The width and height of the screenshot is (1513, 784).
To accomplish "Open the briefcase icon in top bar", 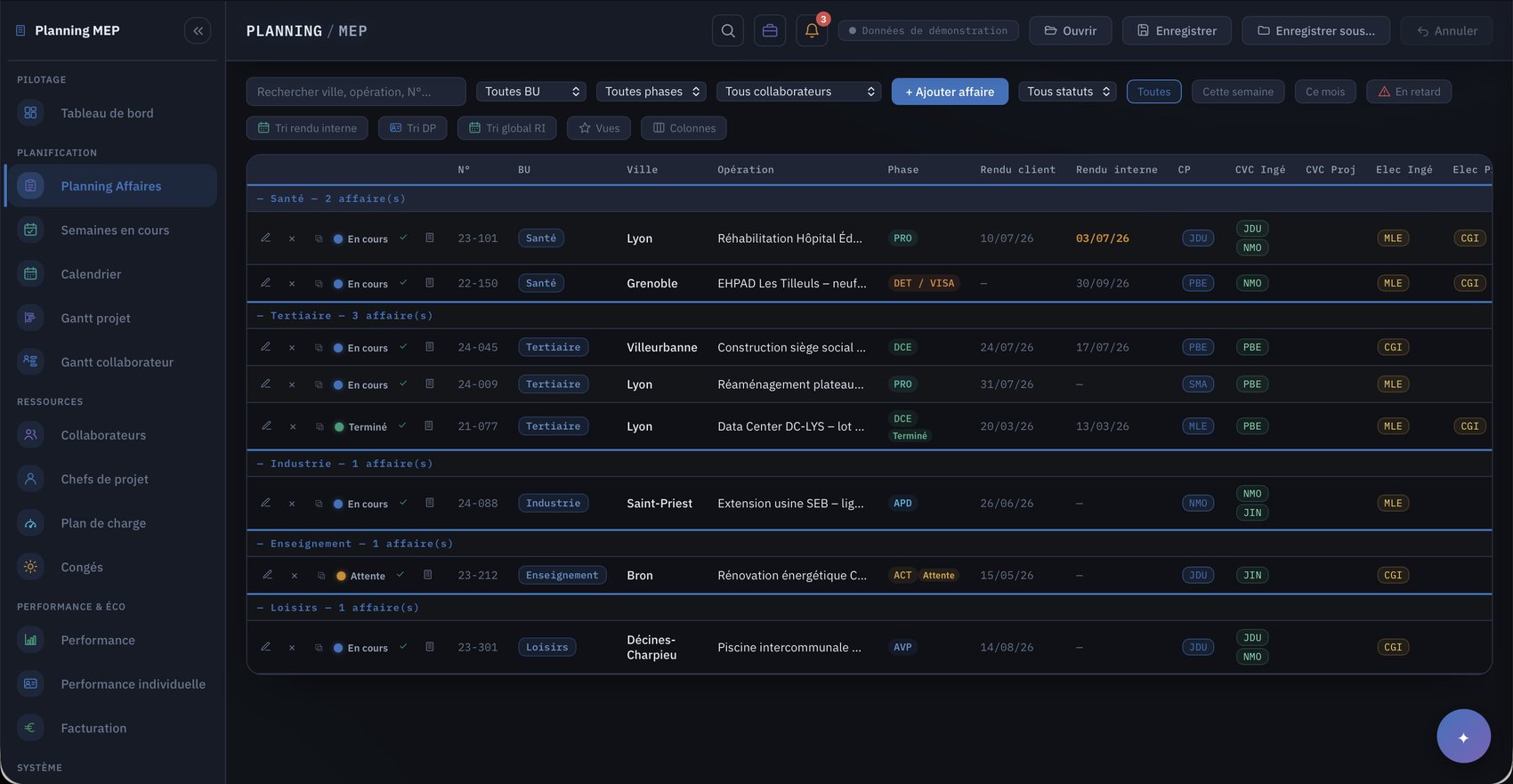I will pyautogui.click(x=770, y=30).
